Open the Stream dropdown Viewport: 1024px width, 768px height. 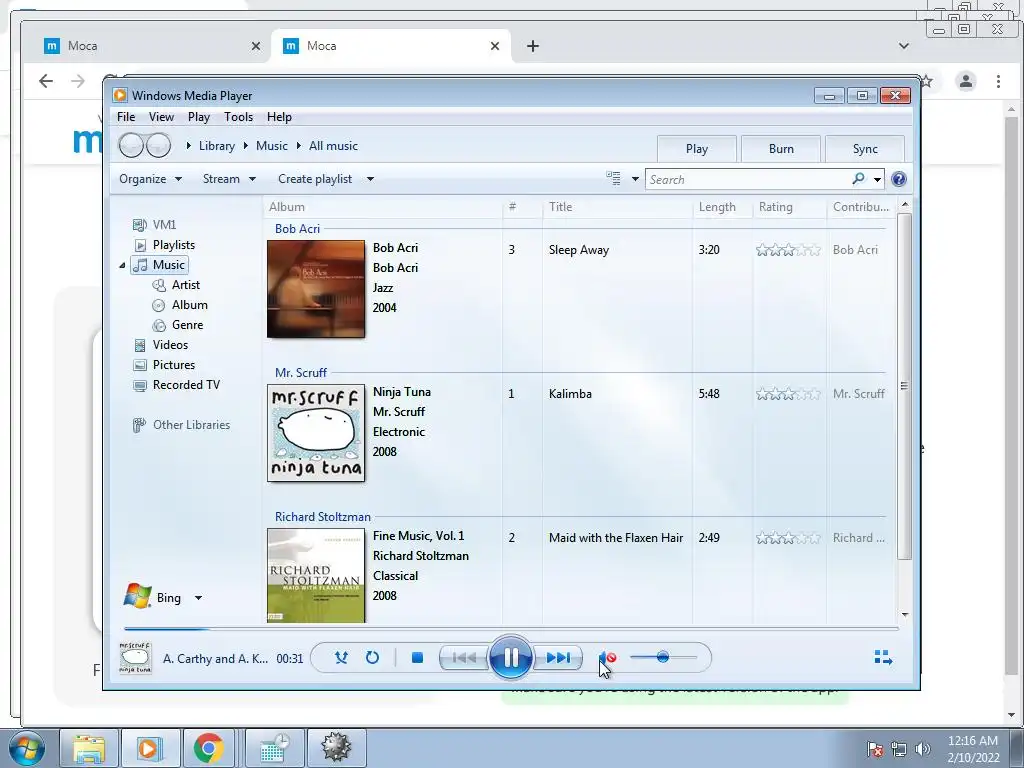point(229,179)
